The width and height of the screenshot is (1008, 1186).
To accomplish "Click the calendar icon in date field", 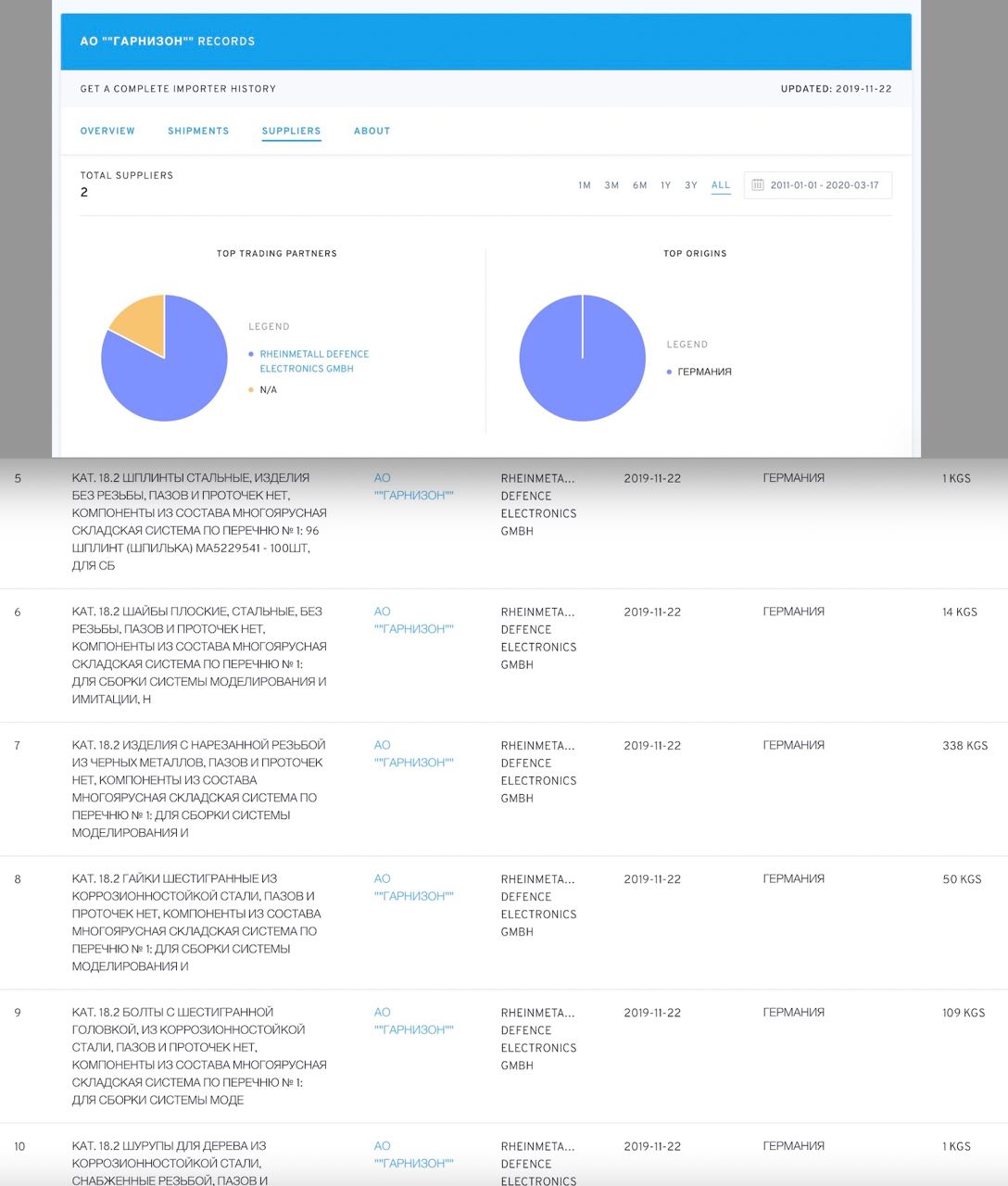I will click(758, 185).
